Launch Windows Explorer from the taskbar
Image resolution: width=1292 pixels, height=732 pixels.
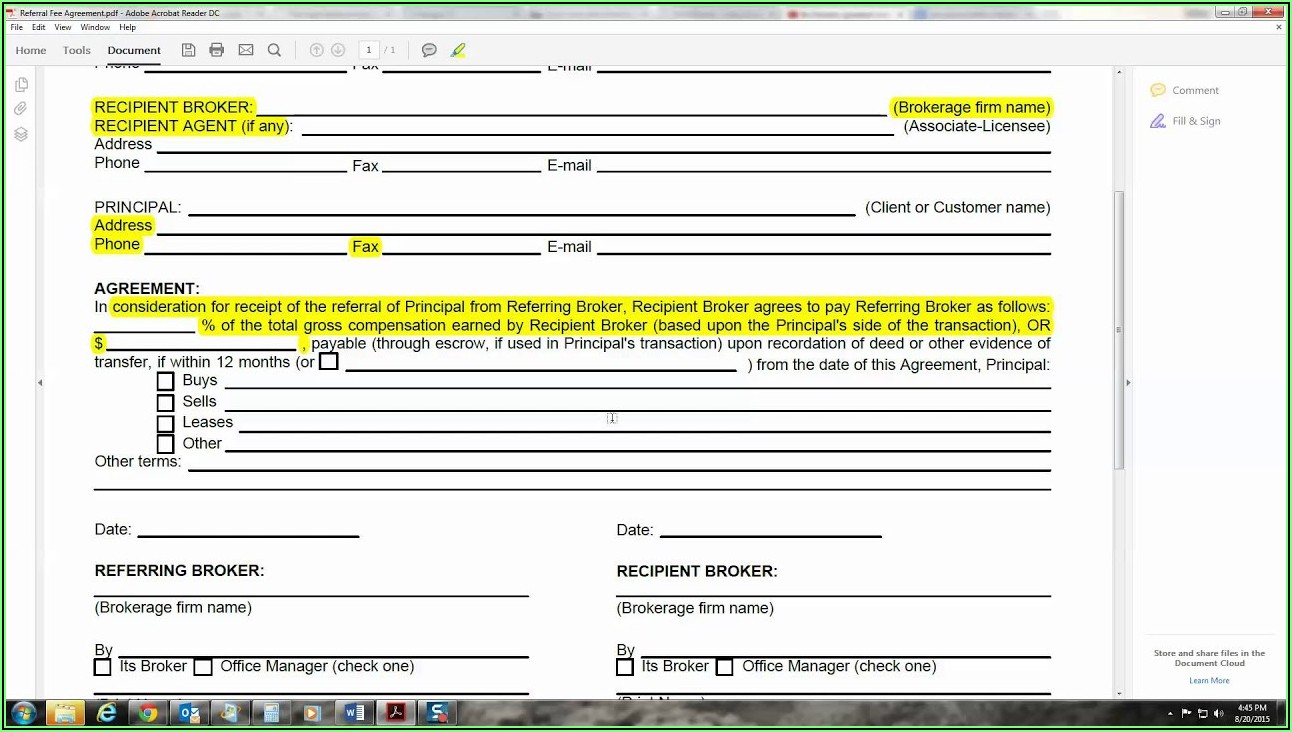coord(65,713)
